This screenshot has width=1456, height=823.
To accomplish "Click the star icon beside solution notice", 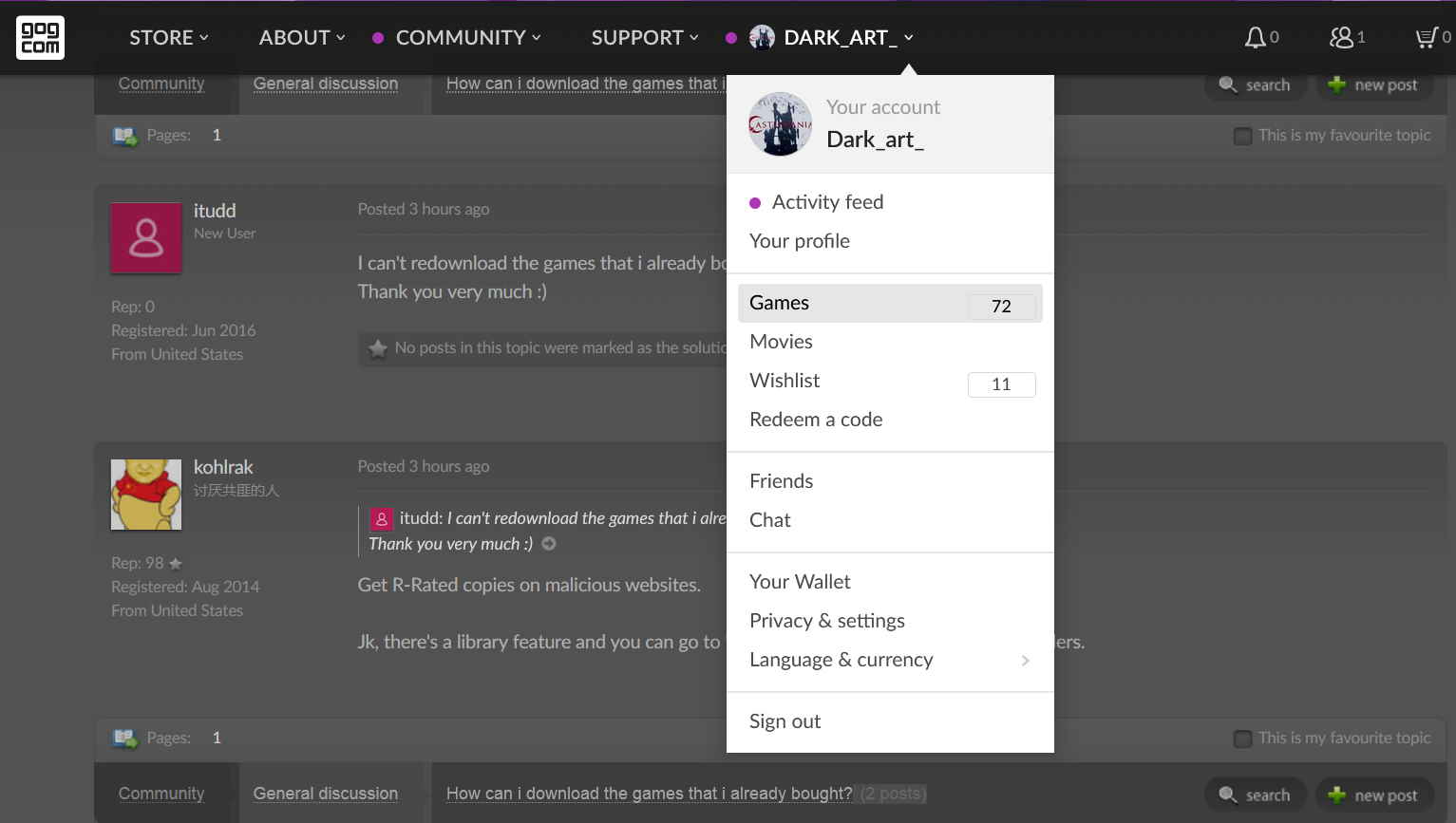I will pyautogui.click(x=378, y=348).
